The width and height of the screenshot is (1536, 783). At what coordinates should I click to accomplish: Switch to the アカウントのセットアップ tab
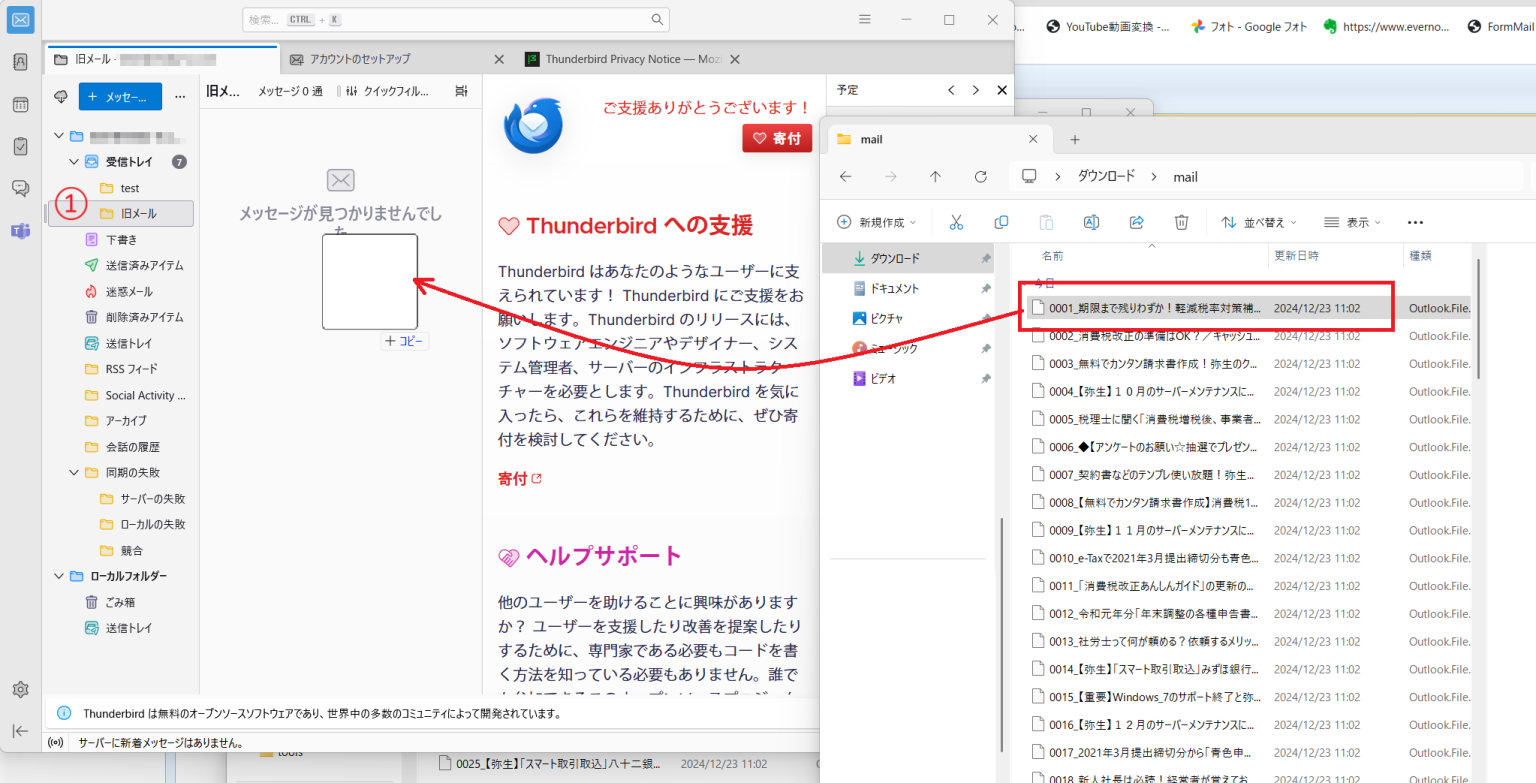pyautogui.click(x=395, y=59)
